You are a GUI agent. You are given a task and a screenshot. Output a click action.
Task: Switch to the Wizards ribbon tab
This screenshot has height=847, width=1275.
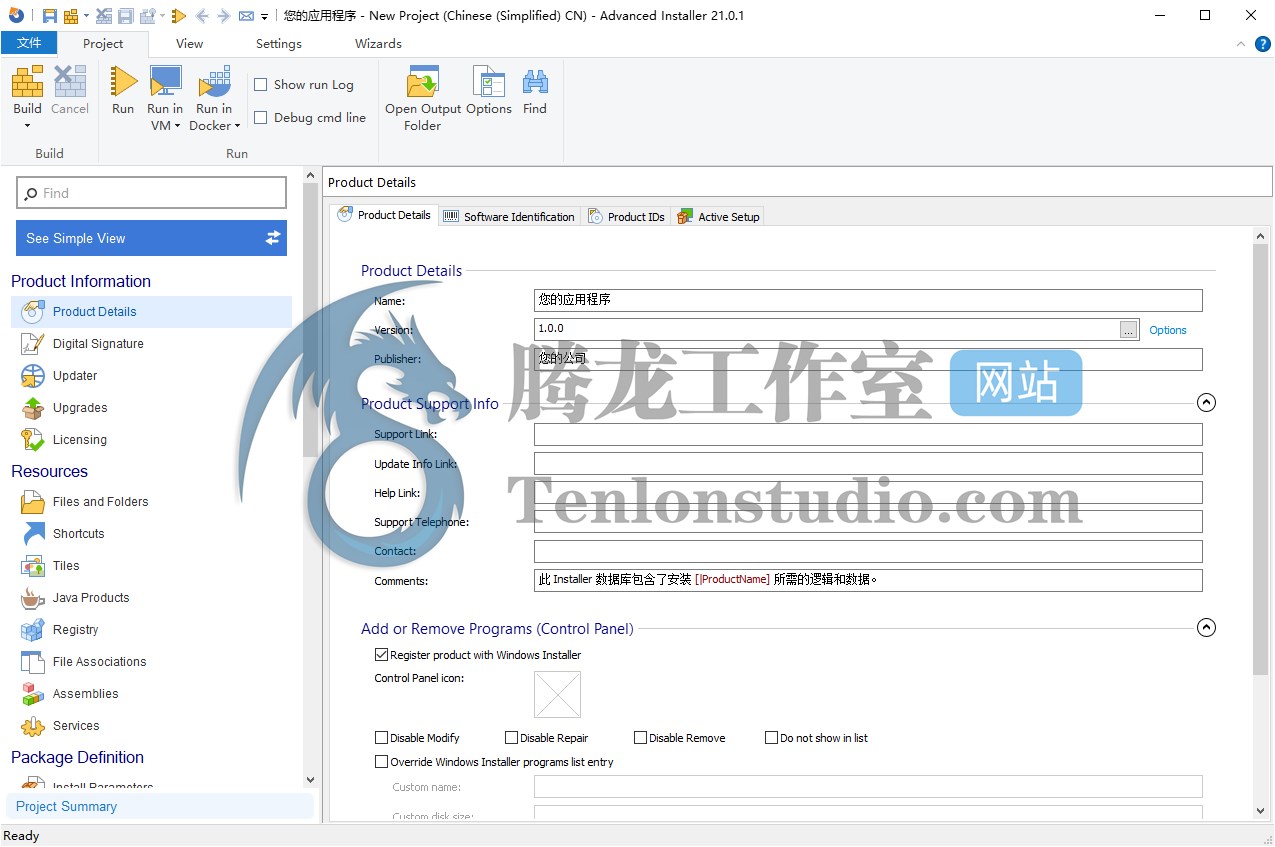(x=378, y=43)
